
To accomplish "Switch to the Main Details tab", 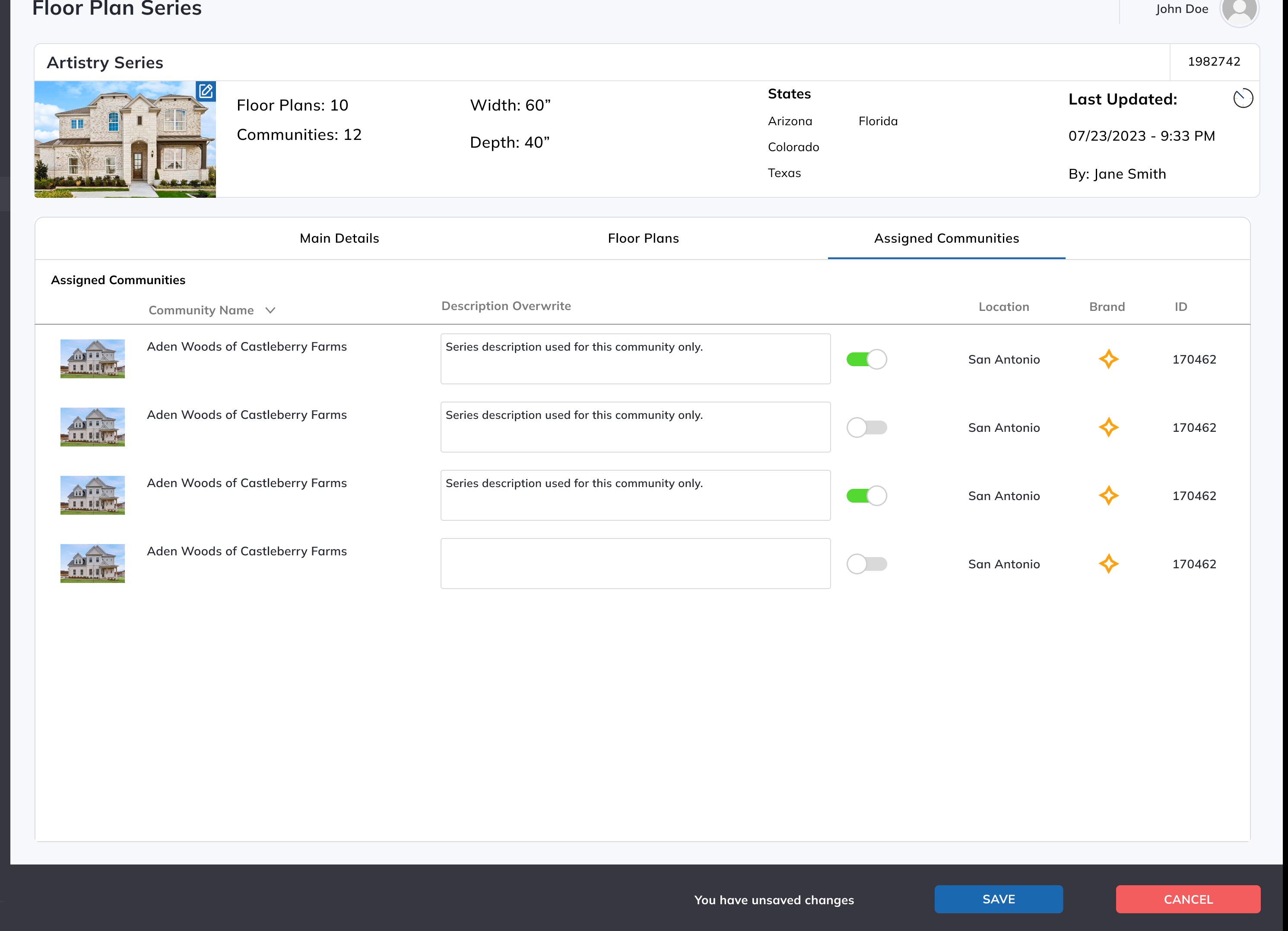I will tap(339, 238).
